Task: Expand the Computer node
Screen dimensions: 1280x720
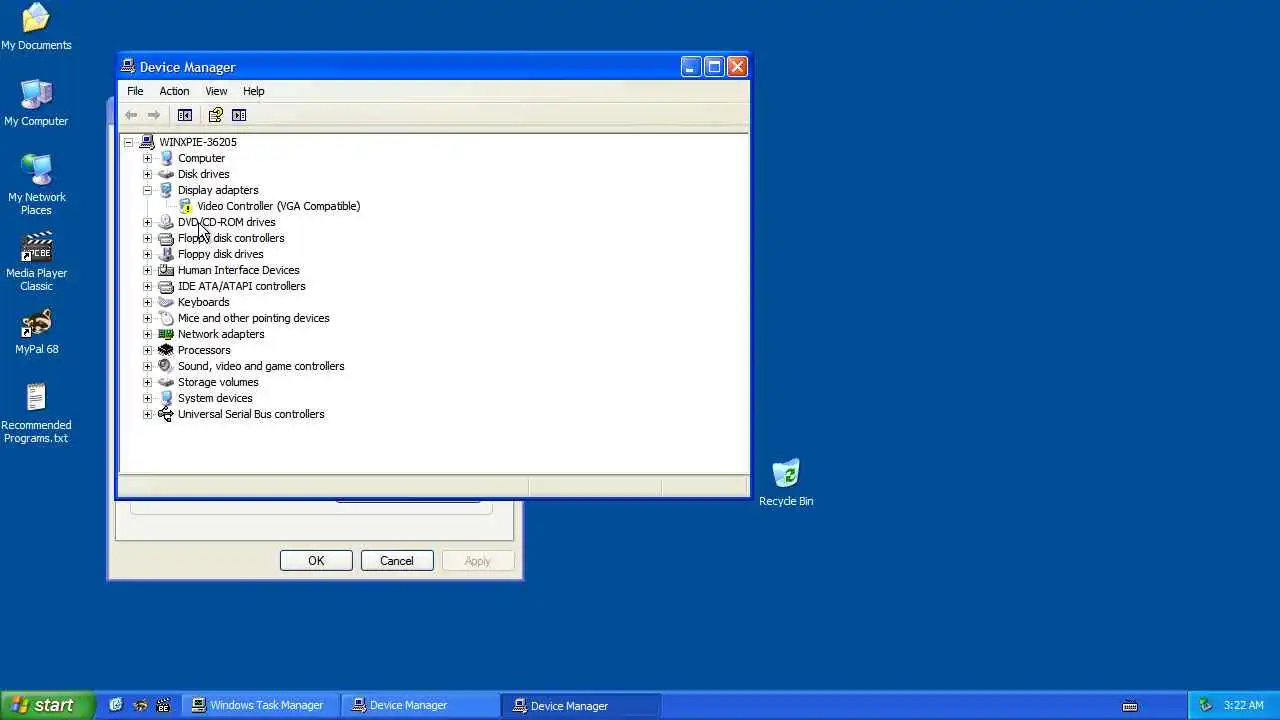Action: point(147,158)
